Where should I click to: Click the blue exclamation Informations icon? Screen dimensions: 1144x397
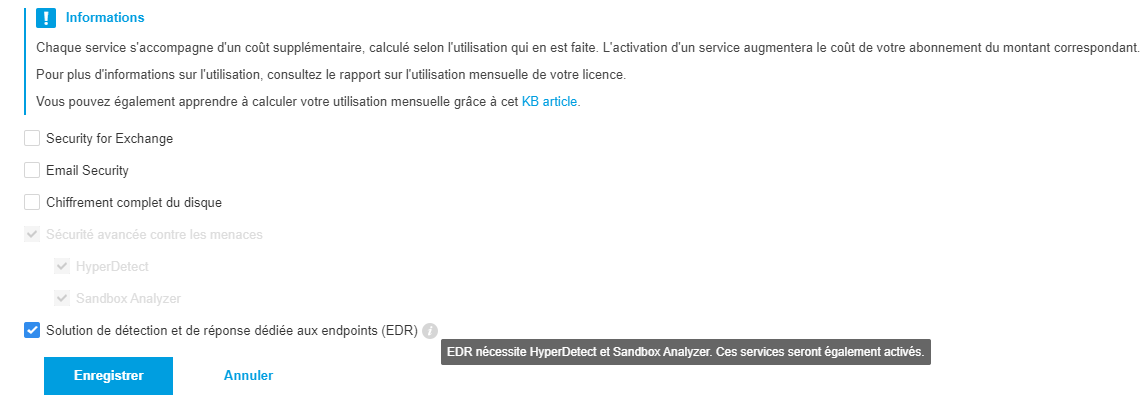coord(45,18)
